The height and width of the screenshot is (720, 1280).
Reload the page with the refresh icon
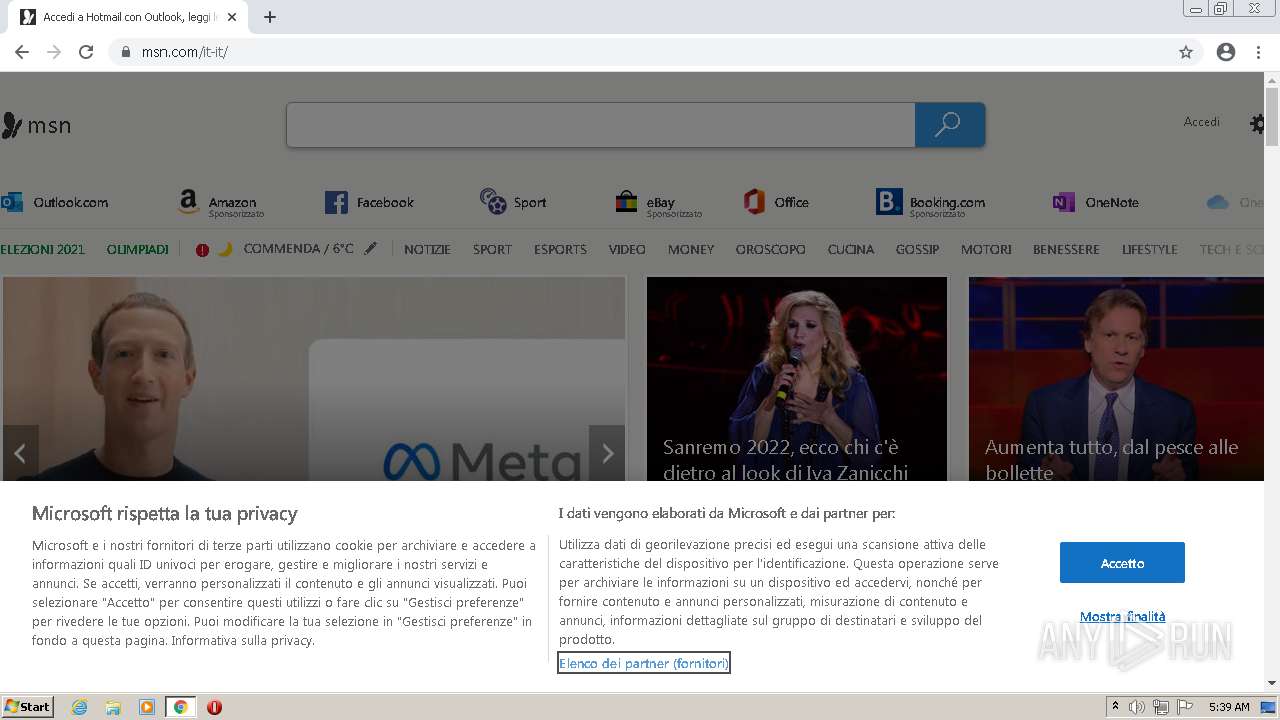(x=86, y=52)
